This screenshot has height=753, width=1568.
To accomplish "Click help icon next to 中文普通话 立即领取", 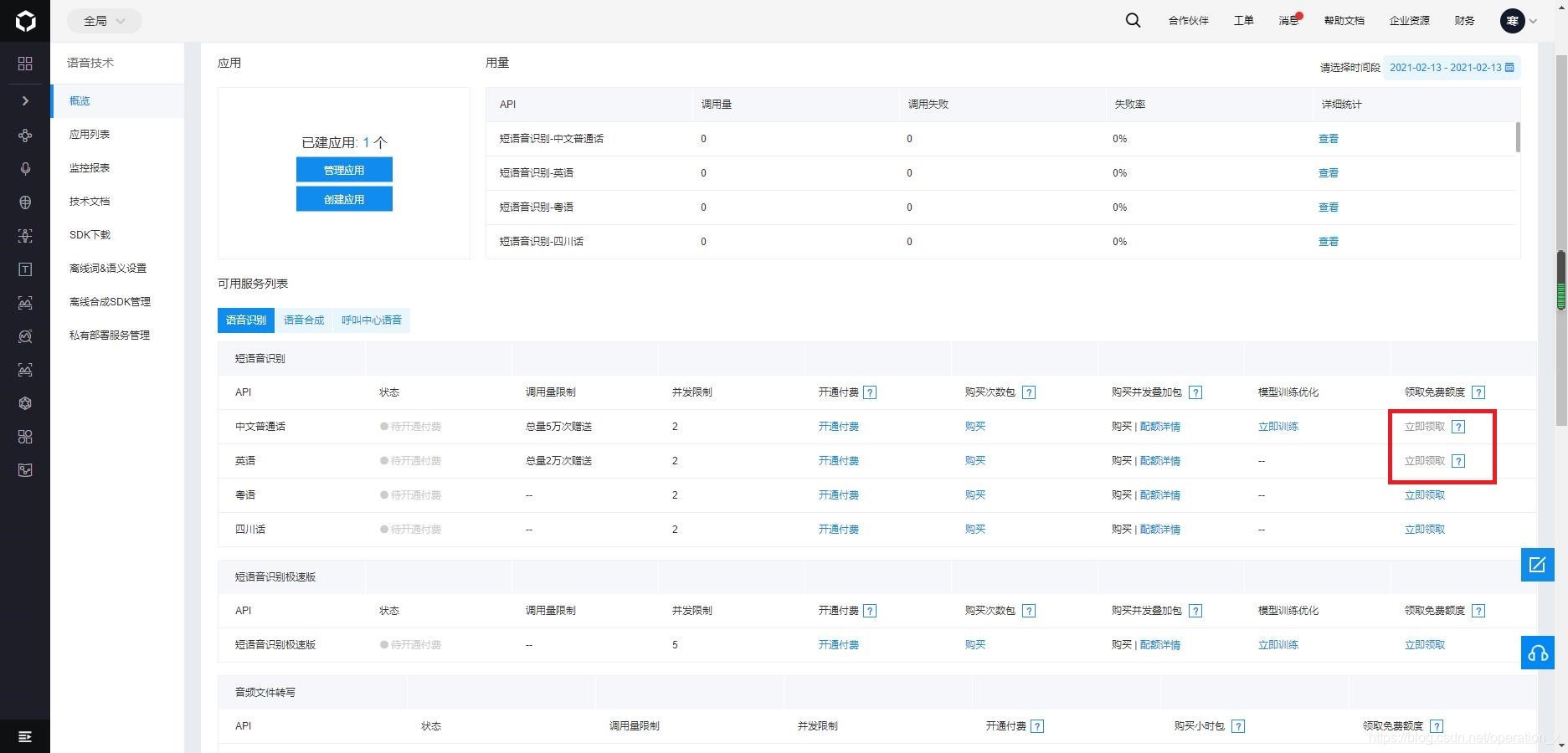I will click(1458, 427).
